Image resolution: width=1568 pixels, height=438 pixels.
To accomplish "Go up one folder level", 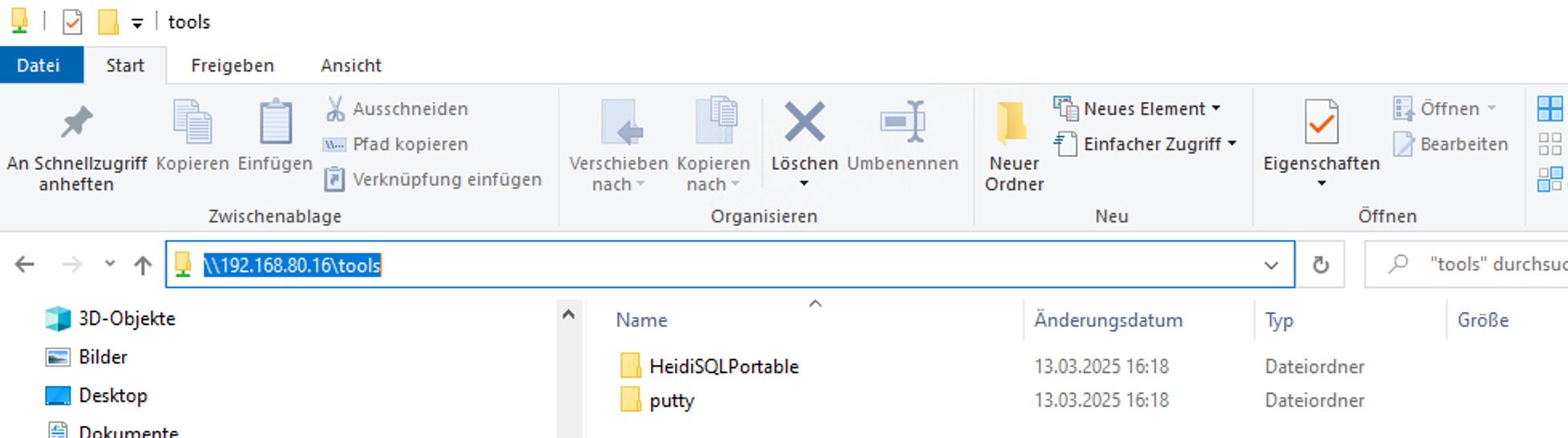I will point(143,265).
